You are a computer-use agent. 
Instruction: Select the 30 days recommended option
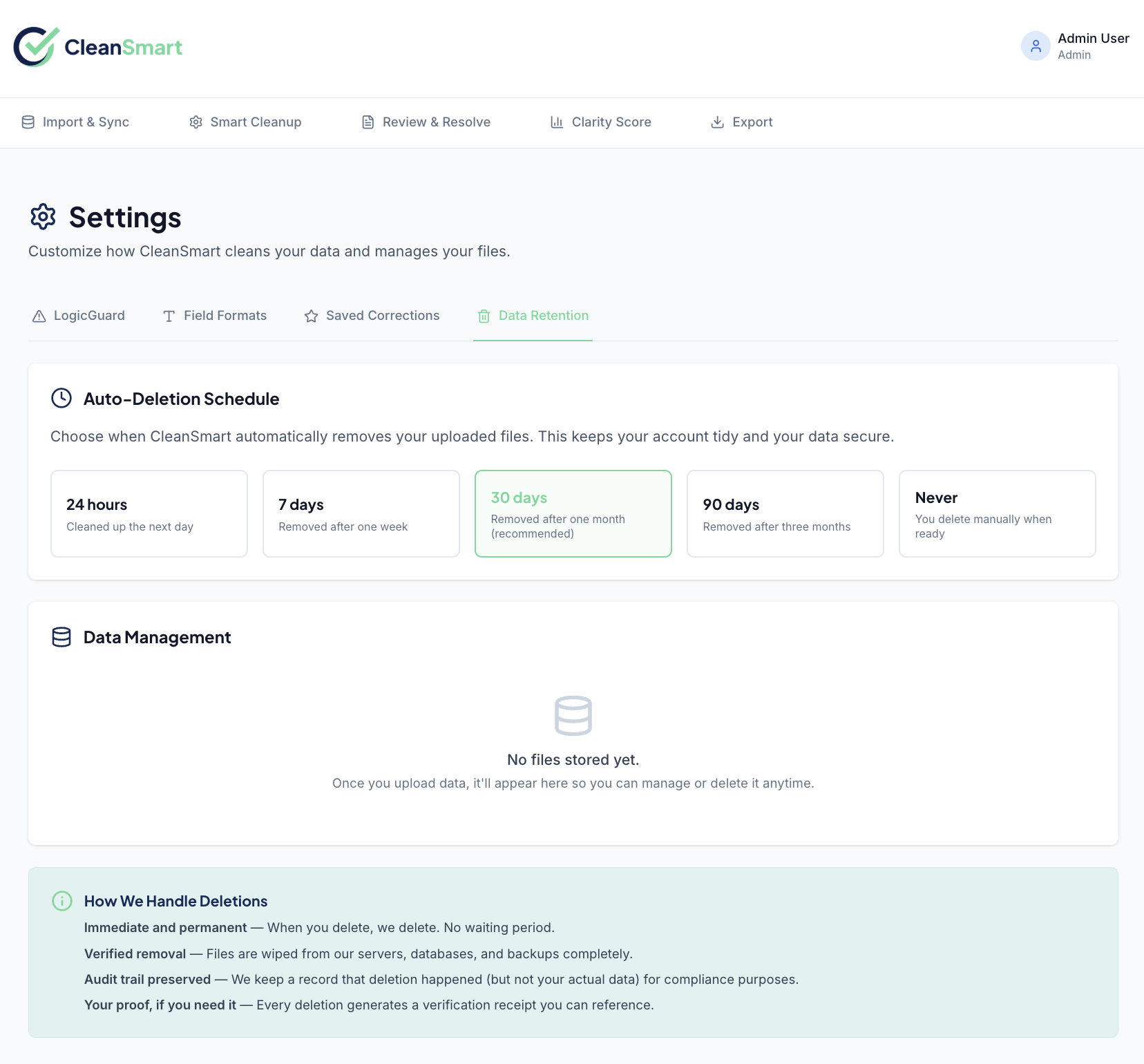tap(573, 513)
